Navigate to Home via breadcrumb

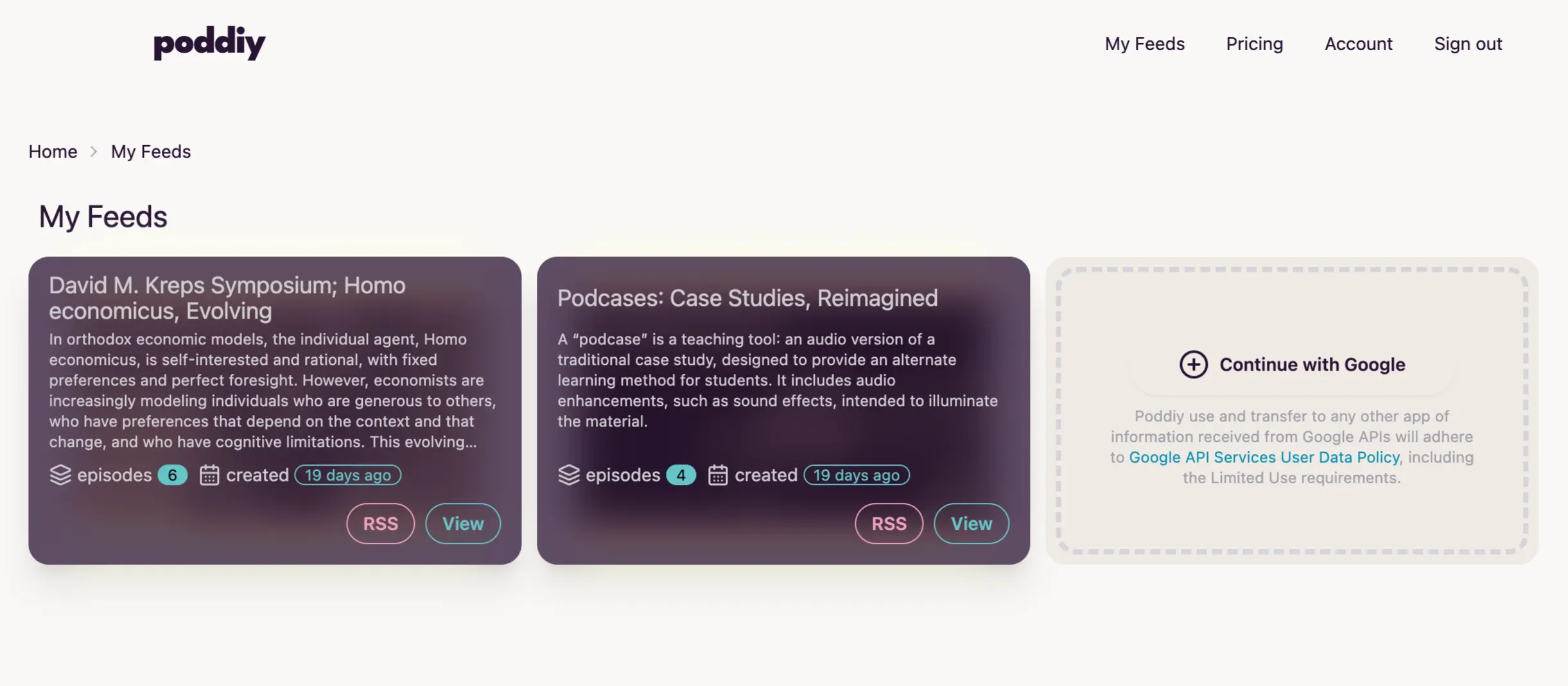(52, 152)
